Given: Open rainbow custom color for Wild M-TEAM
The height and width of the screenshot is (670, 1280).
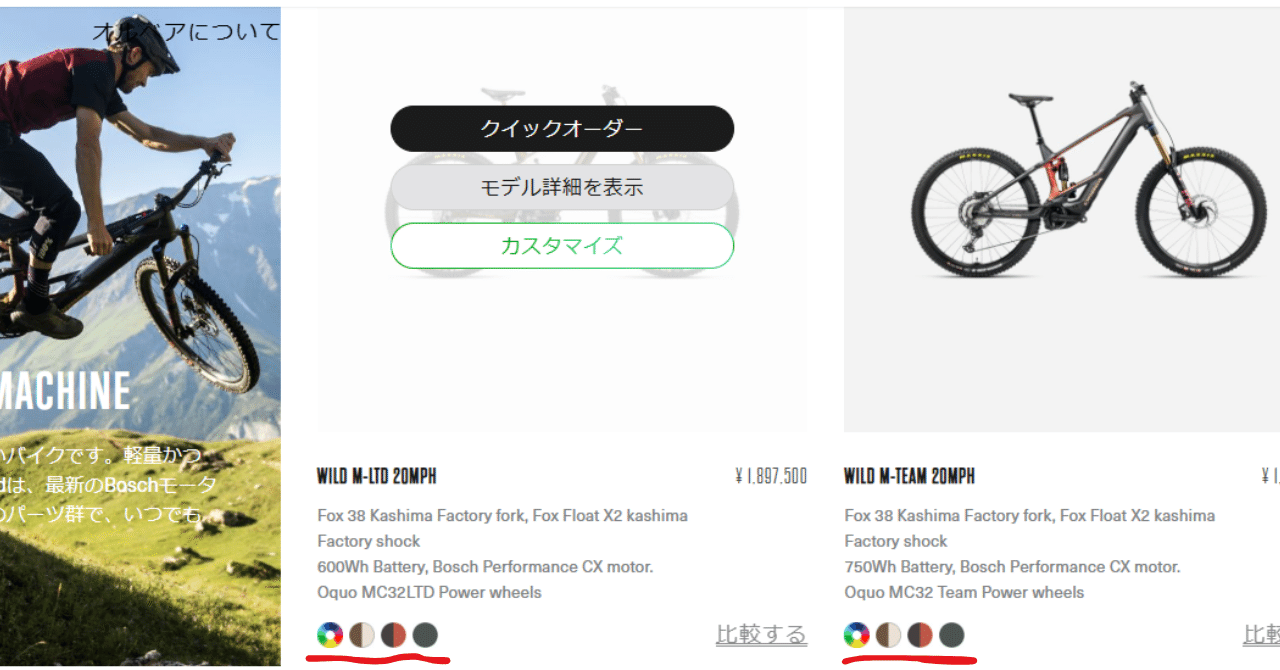Looking at the screenshot, I should click(x=857, y=635).
